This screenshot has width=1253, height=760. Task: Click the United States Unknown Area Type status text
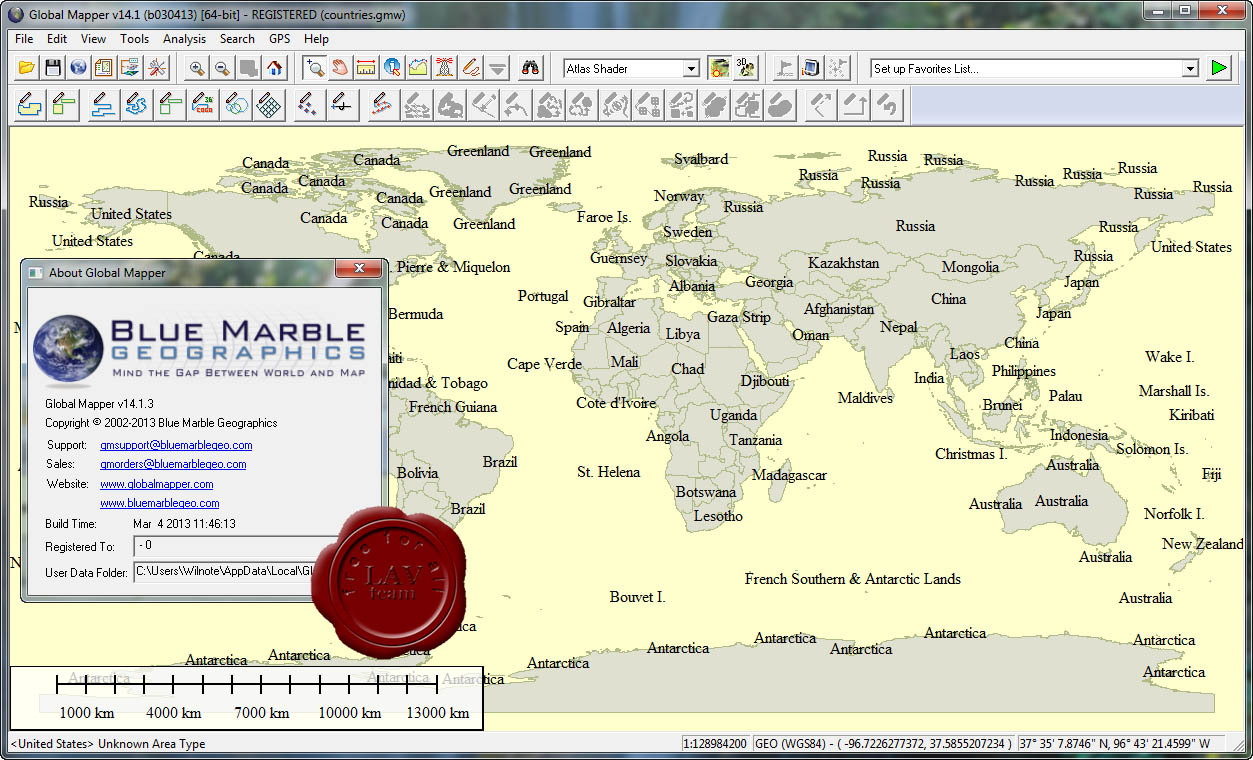click(108, 744)
